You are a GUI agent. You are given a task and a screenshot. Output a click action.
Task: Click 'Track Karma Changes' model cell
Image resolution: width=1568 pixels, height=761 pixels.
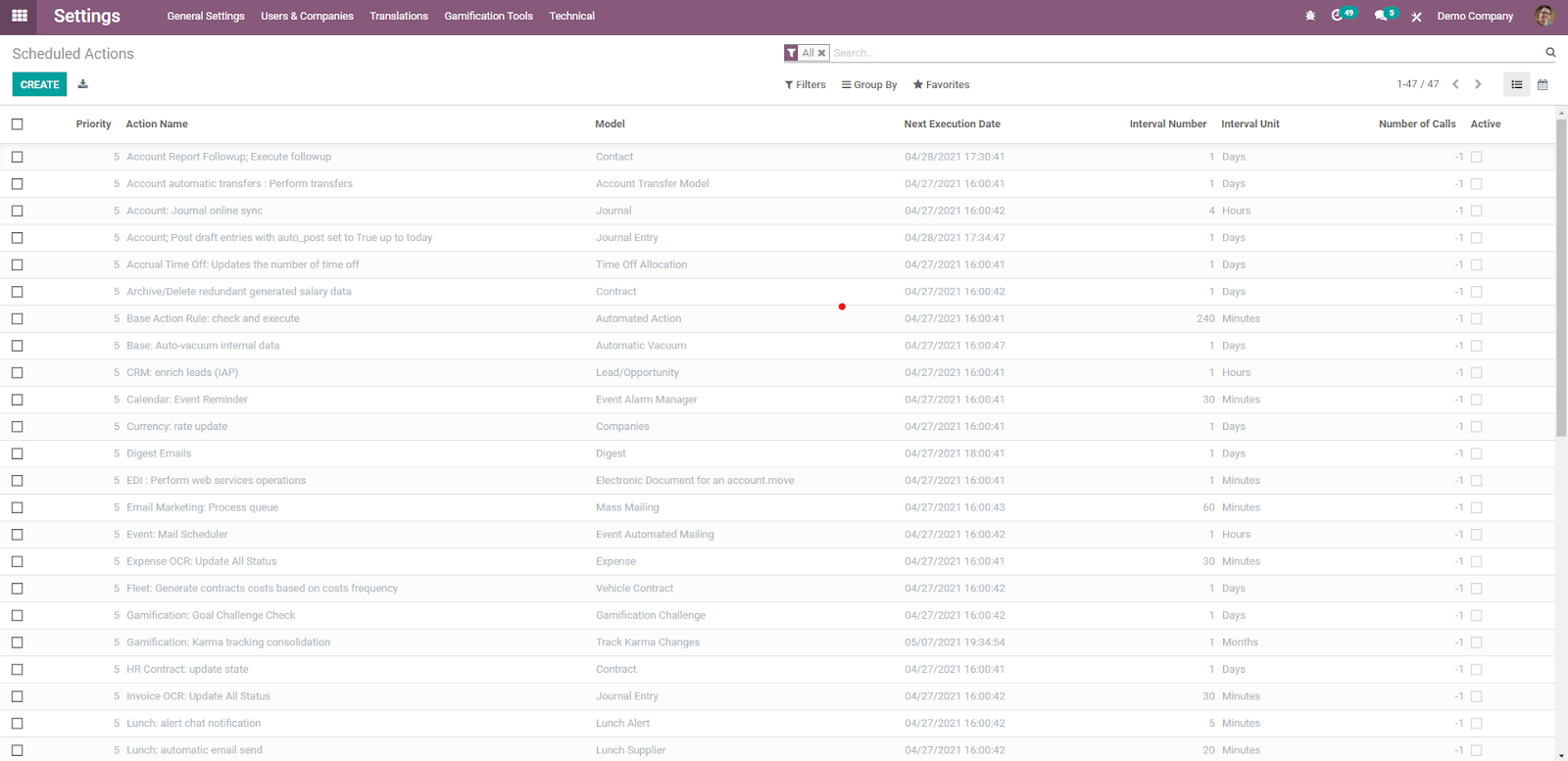click(x=648, y=642)
